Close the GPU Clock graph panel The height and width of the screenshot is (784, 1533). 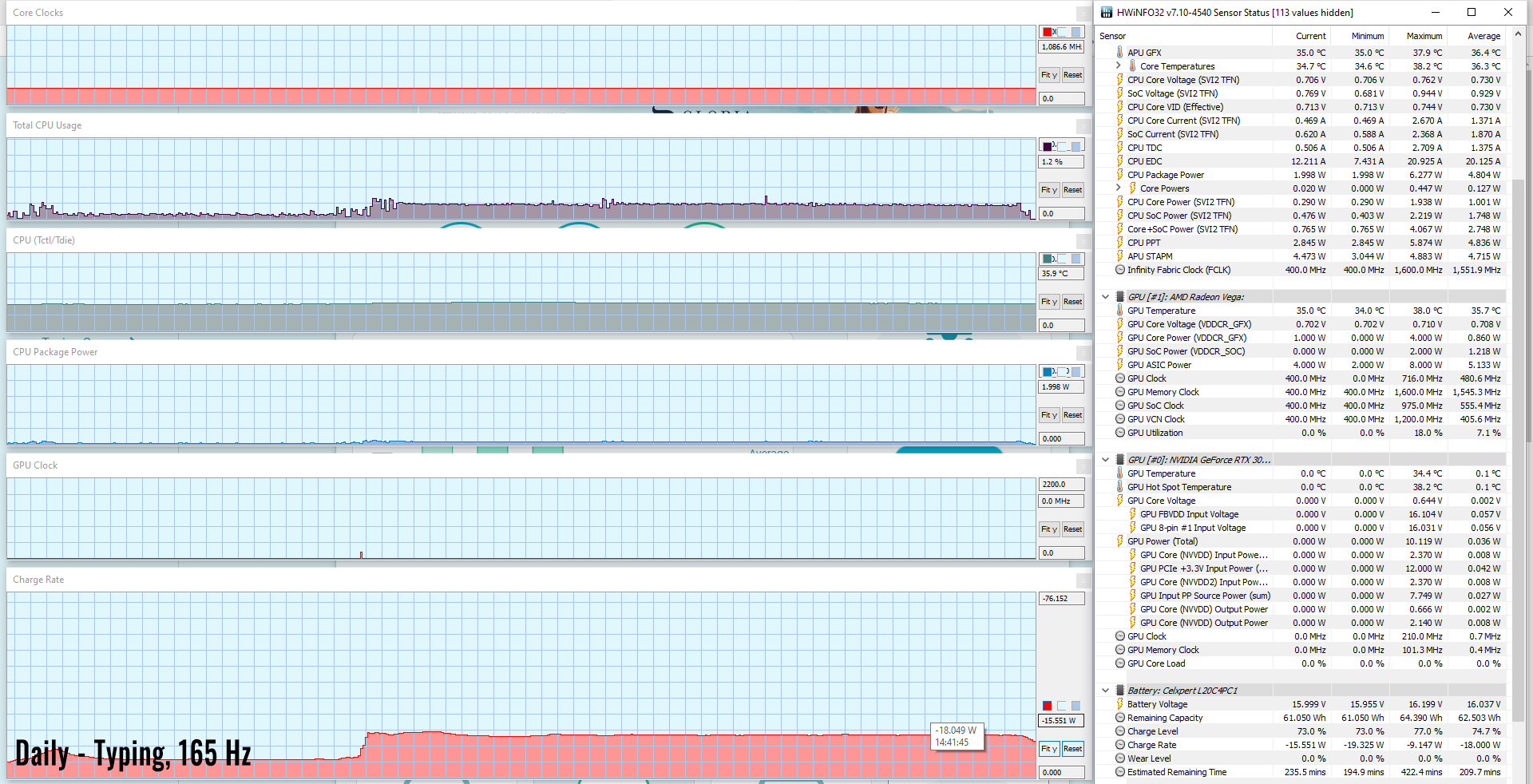point(1083,465)
